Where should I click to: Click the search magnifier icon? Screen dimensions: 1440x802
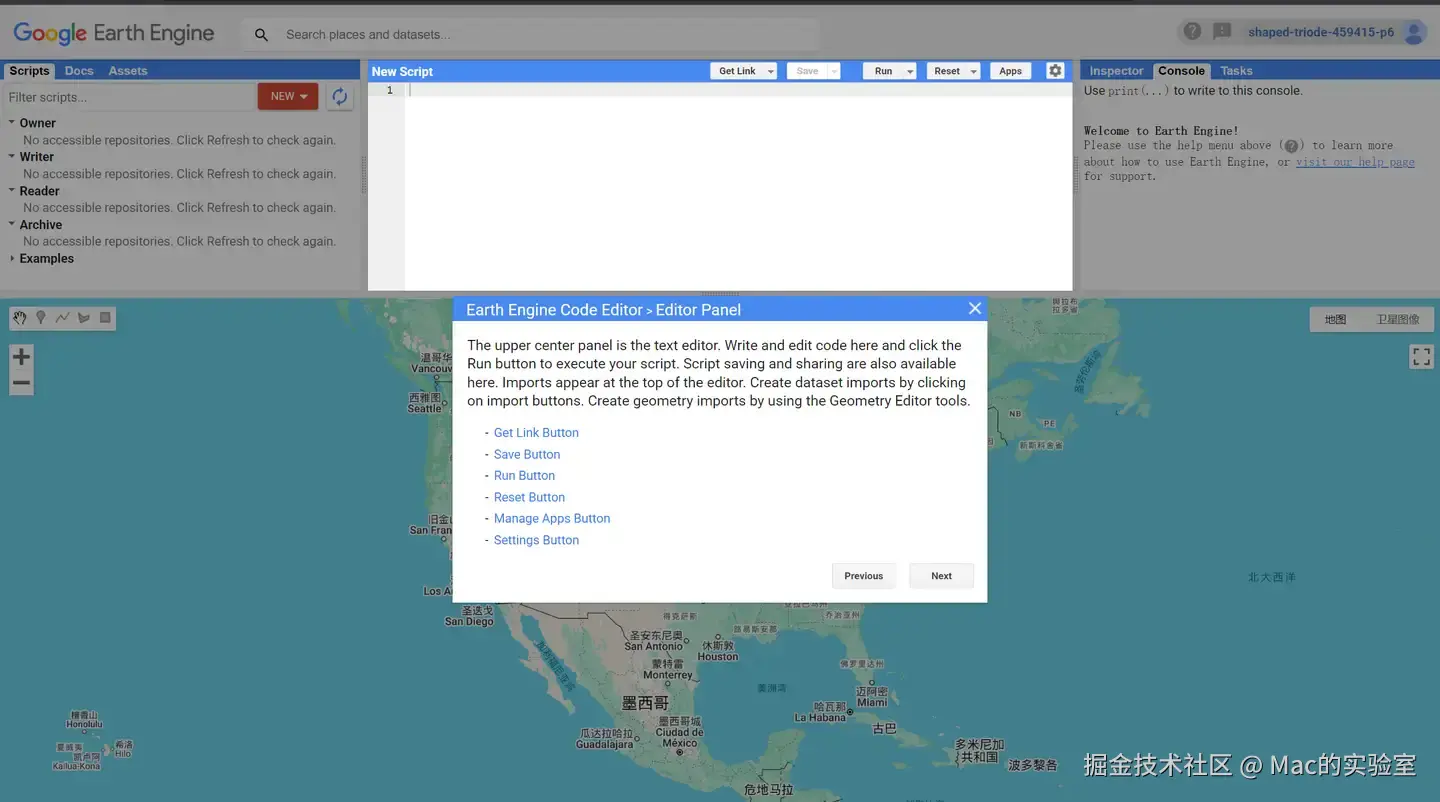coord(261,35)
